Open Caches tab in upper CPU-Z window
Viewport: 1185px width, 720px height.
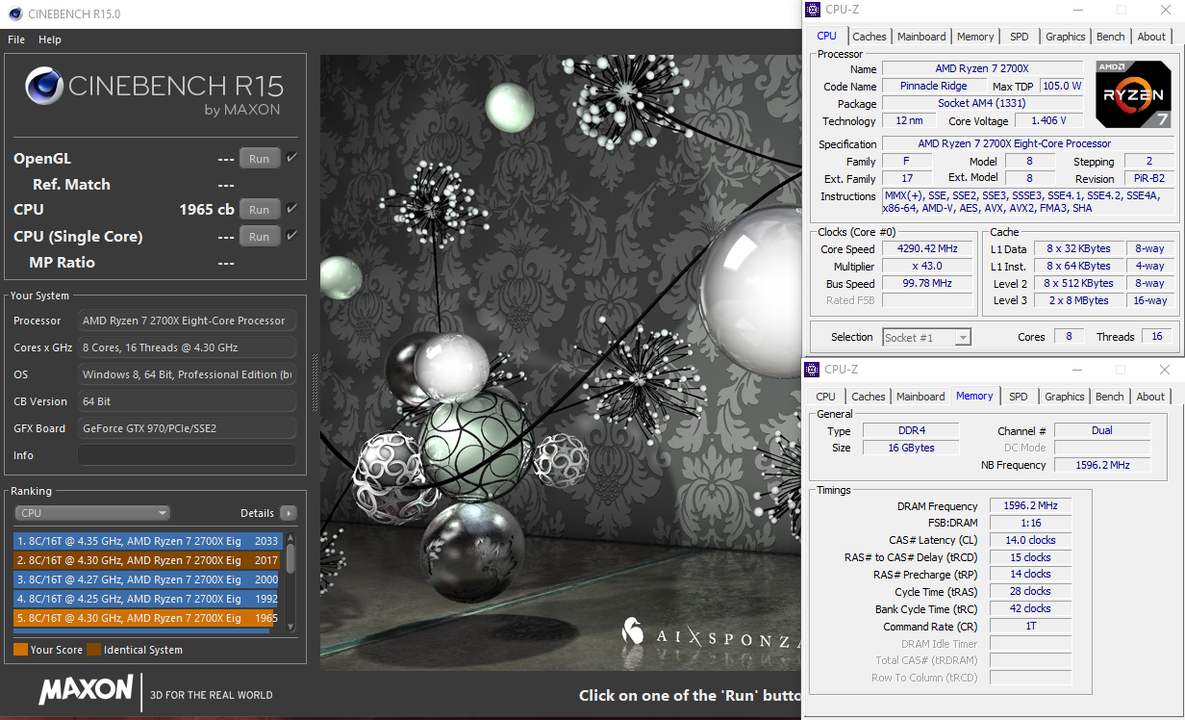pos(869,36)
